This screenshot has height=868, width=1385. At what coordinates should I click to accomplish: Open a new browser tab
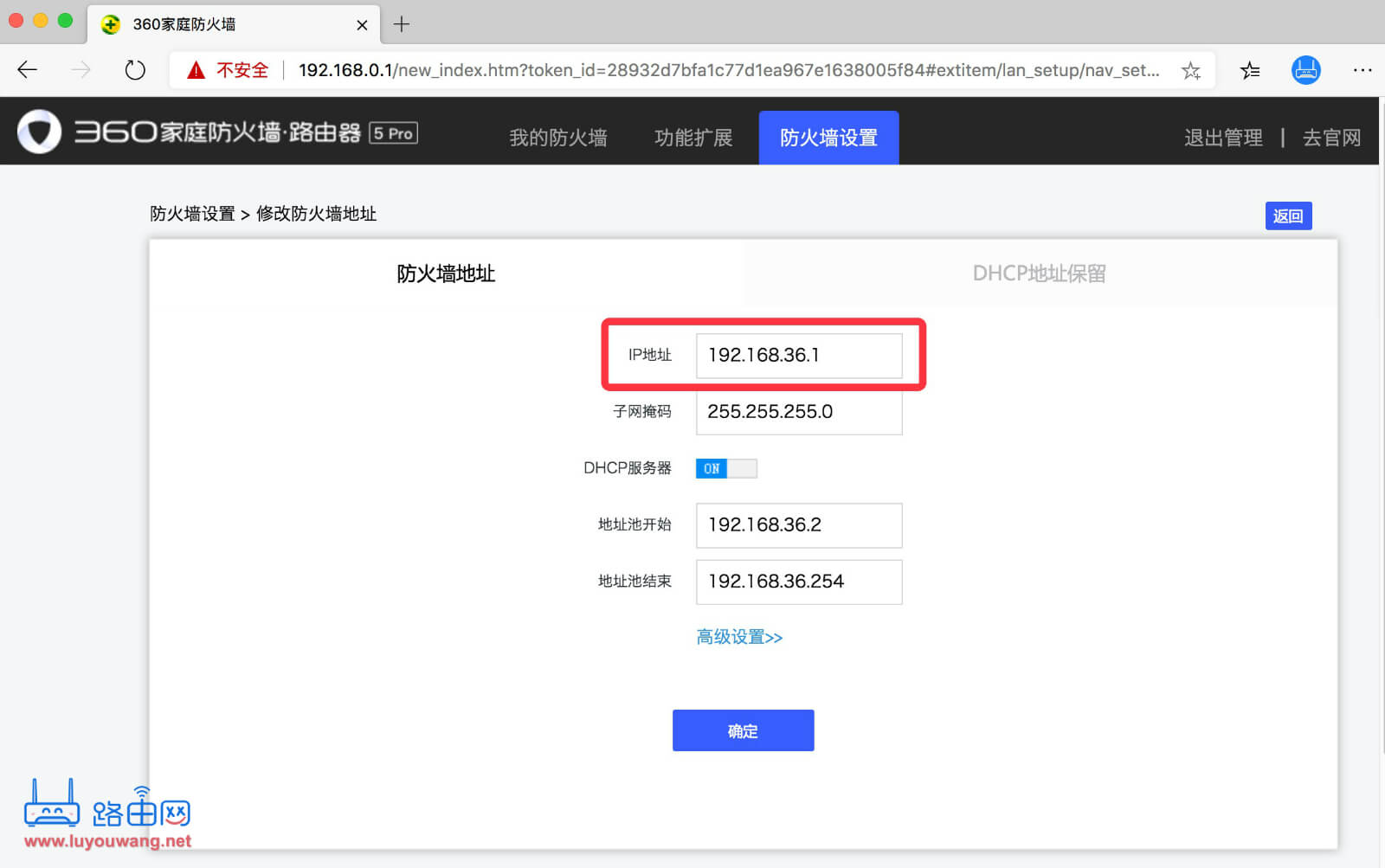coord(401,24)
